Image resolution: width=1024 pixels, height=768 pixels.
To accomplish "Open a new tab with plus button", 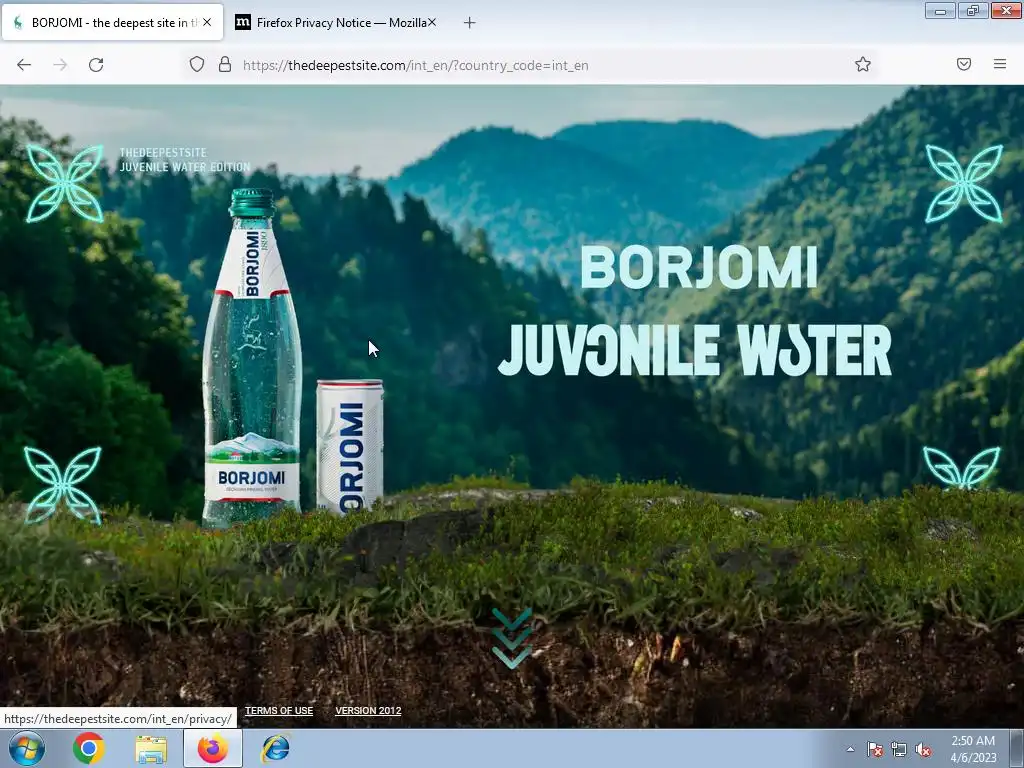I will pyautogui.click(x=469, y=23).
